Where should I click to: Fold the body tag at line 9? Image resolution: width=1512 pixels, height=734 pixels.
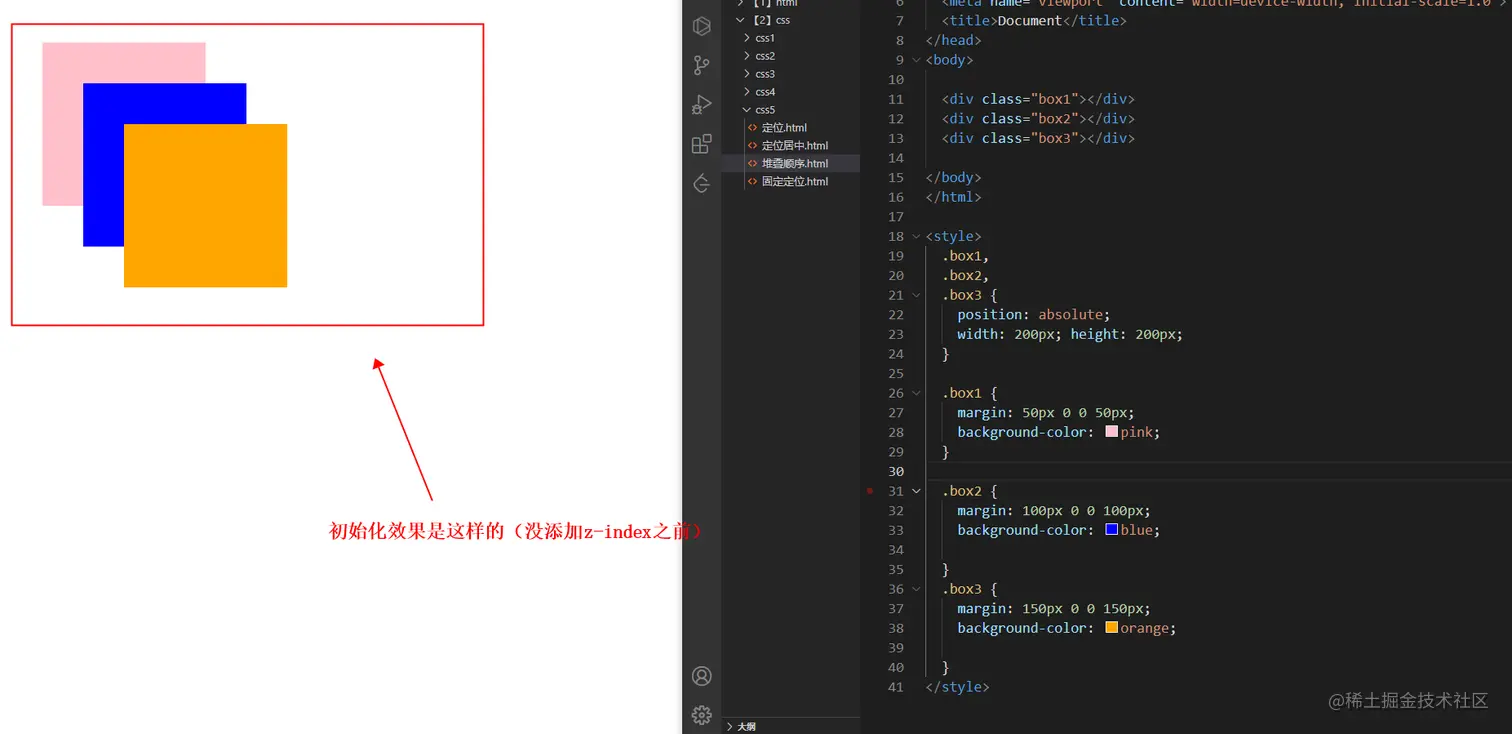(x=916, y=60)
